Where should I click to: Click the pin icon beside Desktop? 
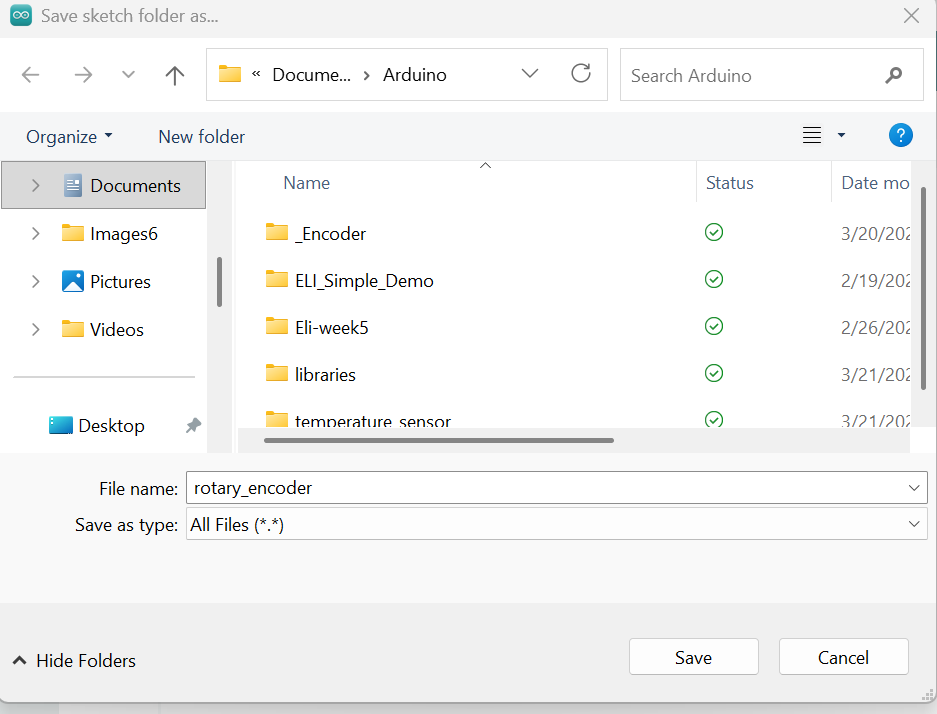coord(193,426)
